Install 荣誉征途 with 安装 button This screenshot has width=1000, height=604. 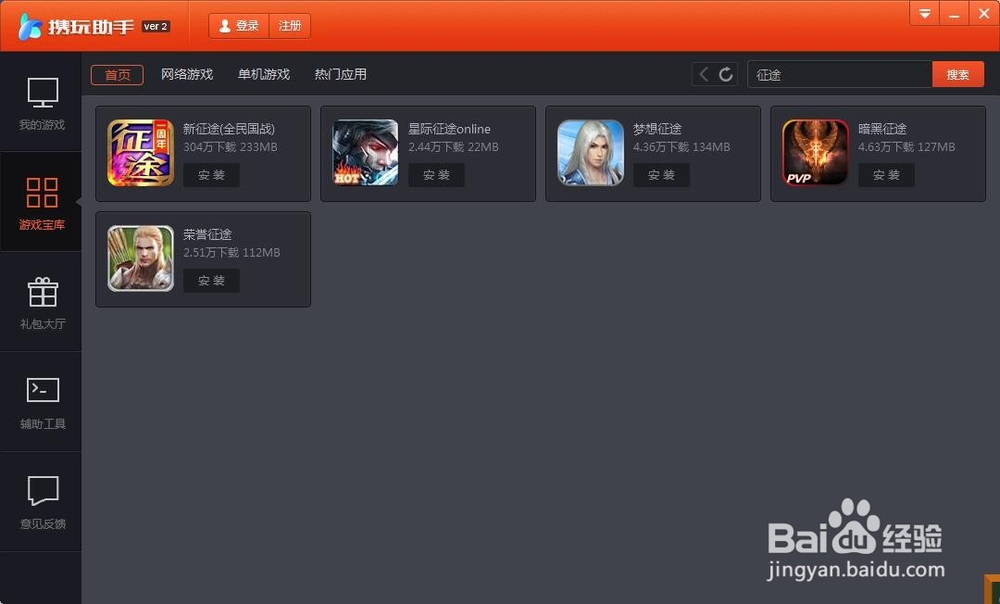212,281
